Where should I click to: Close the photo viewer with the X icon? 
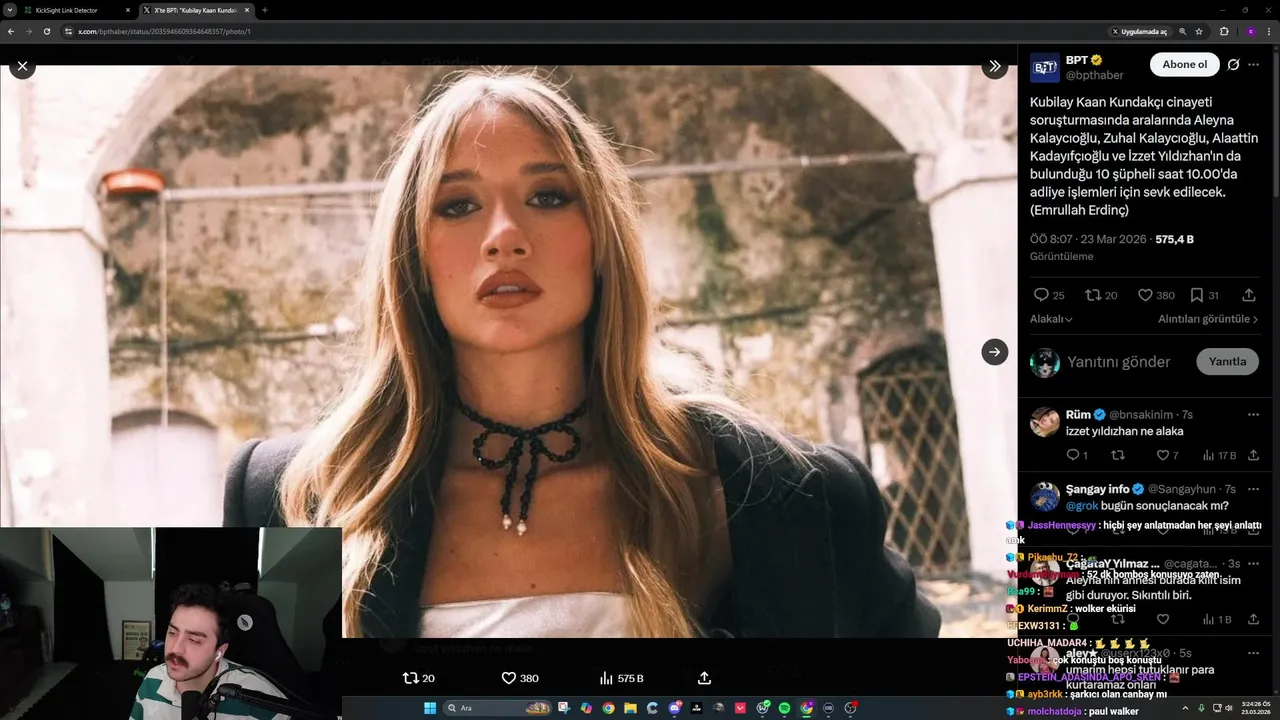pos(22,66)
